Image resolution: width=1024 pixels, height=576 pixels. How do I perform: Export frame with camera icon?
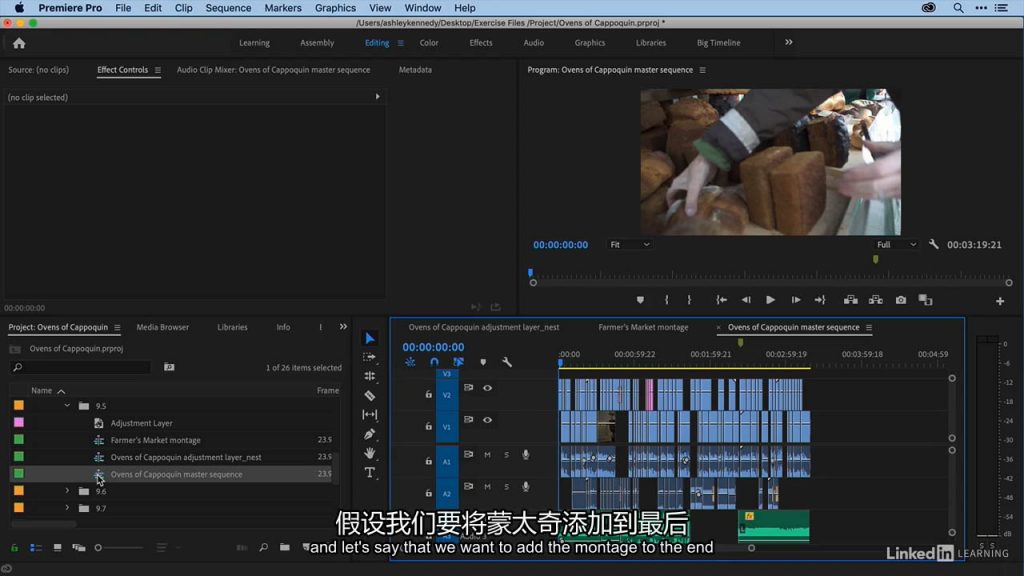pos(901,300)
